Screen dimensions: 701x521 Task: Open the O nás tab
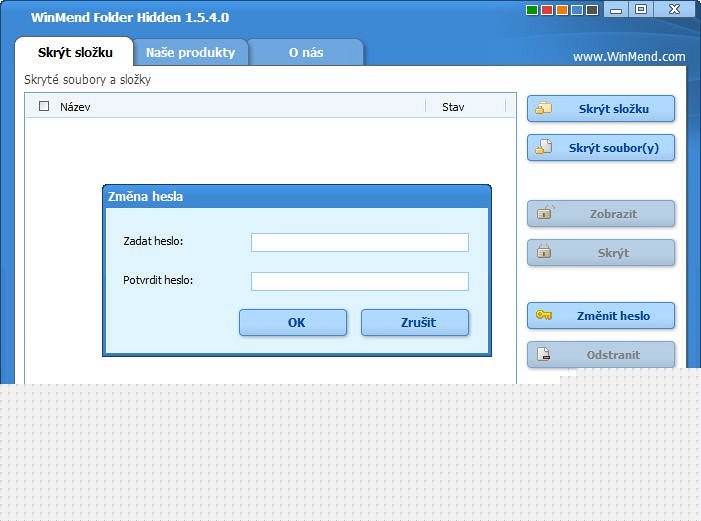tap(305, 52)
